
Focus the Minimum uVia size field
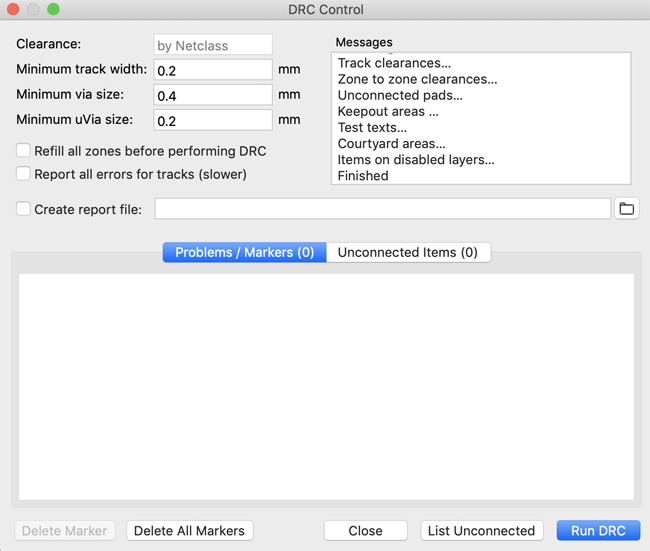click(213, 120)
